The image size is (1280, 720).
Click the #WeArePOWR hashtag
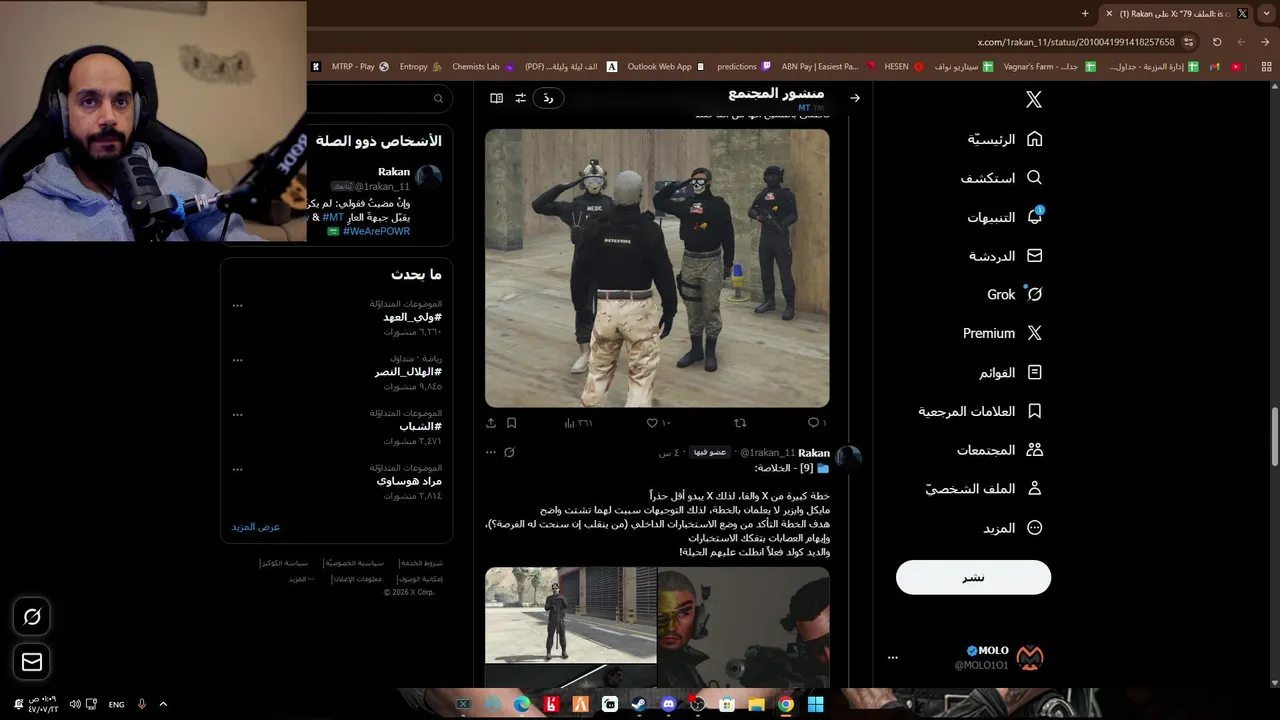pos(377,231)
